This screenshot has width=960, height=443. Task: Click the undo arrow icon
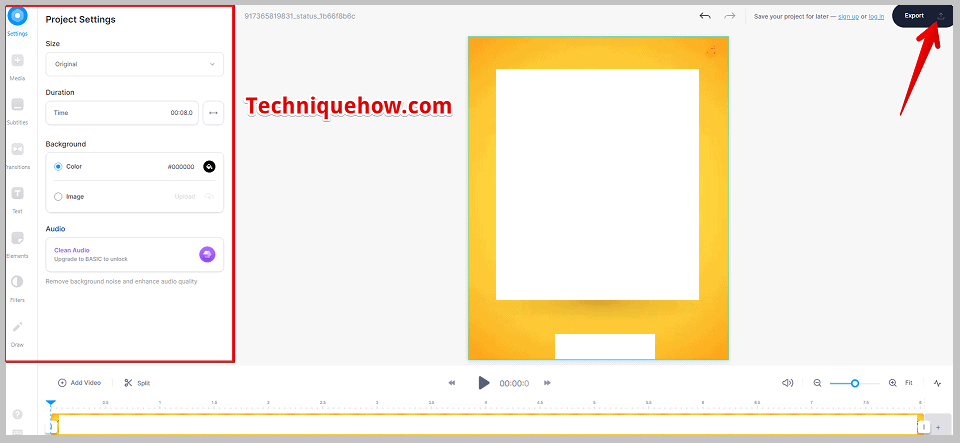(705, 16)
